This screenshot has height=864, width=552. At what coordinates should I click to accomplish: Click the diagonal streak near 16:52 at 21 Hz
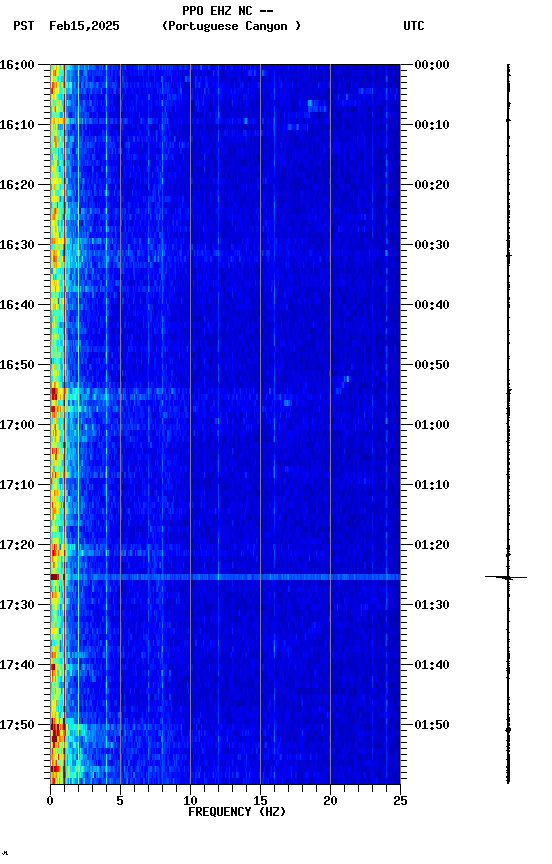click(x=343, y=384)
